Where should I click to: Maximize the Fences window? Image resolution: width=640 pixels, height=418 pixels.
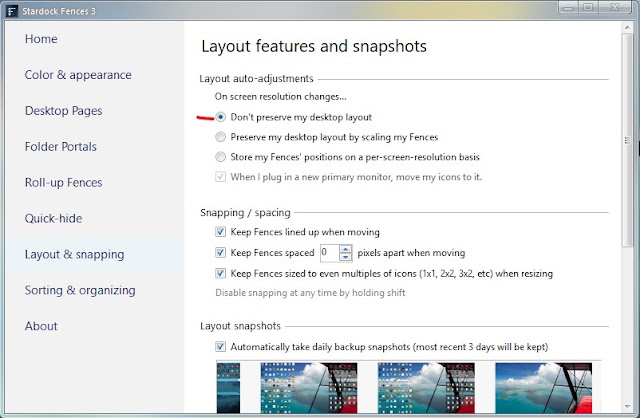pos(588,7)
